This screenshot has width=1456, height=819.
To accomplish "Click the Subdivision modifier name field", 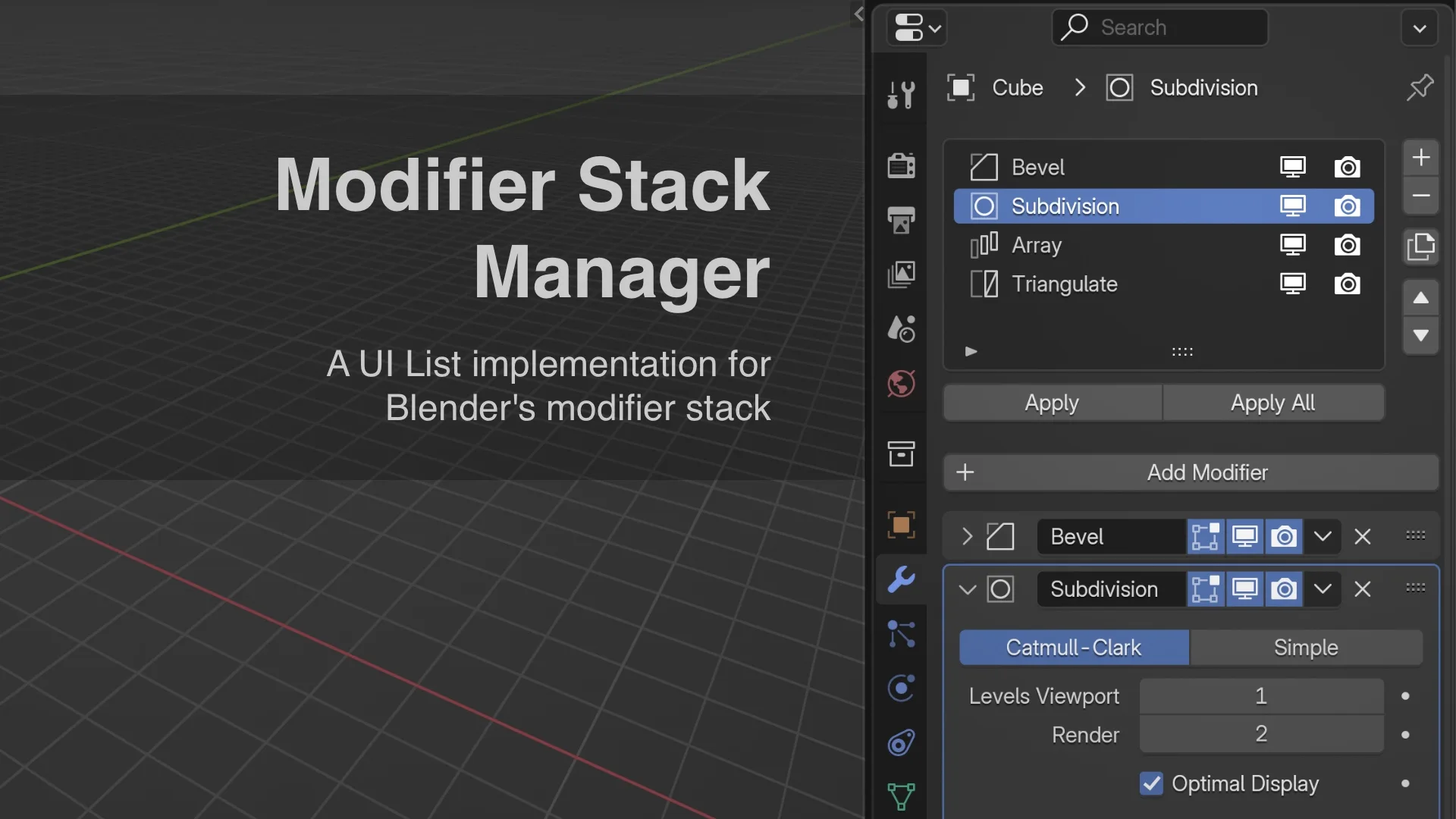I will coord(1110,589).
